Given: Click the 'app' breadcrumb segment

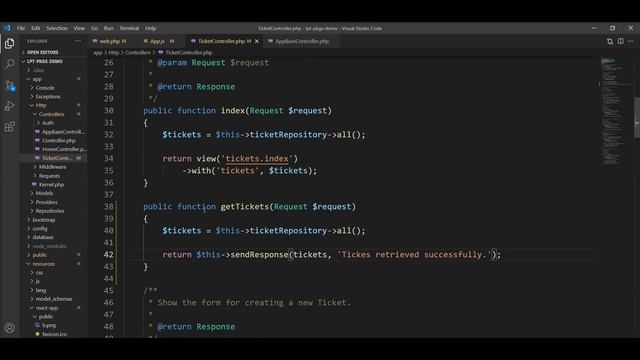Looking at the screenshot, I should point(98,53).
